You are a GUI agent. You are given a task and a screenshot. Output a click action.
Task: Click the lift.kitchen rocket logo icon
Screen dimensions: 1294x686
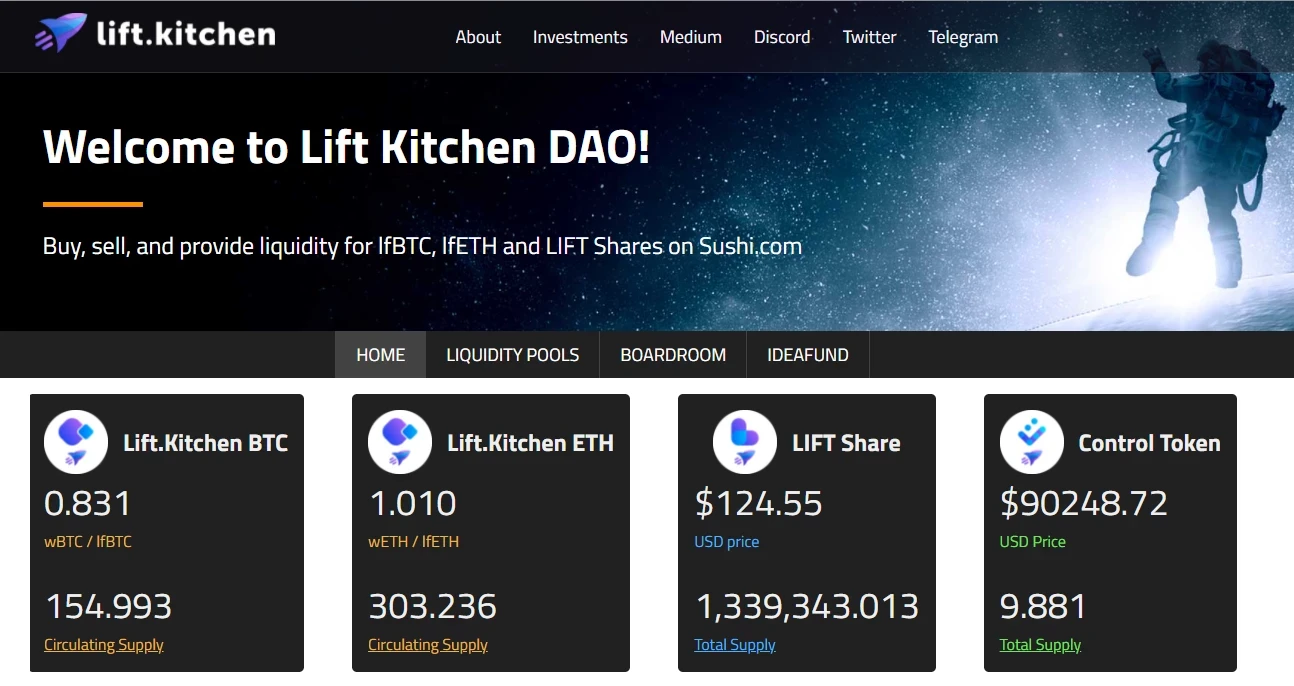click(x=60, y=35)
